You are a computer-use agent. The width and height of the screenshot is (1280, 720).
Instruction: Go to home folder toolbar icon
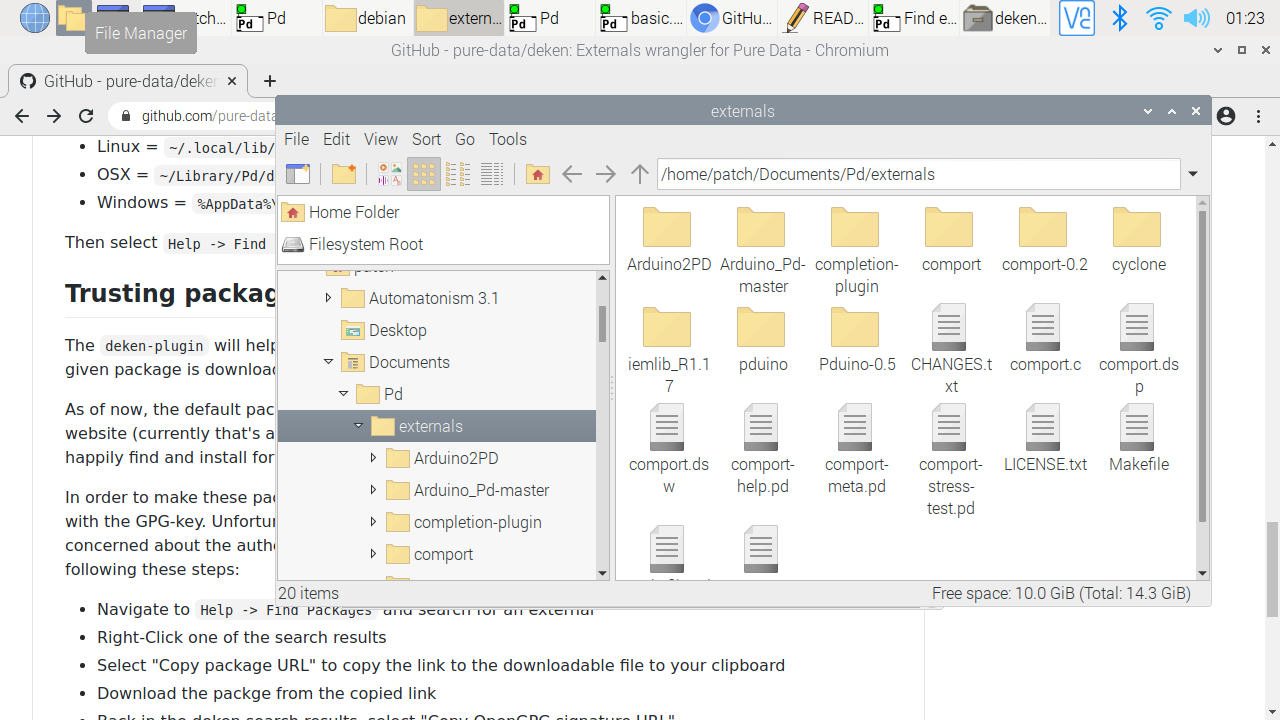tap(537, 174)
